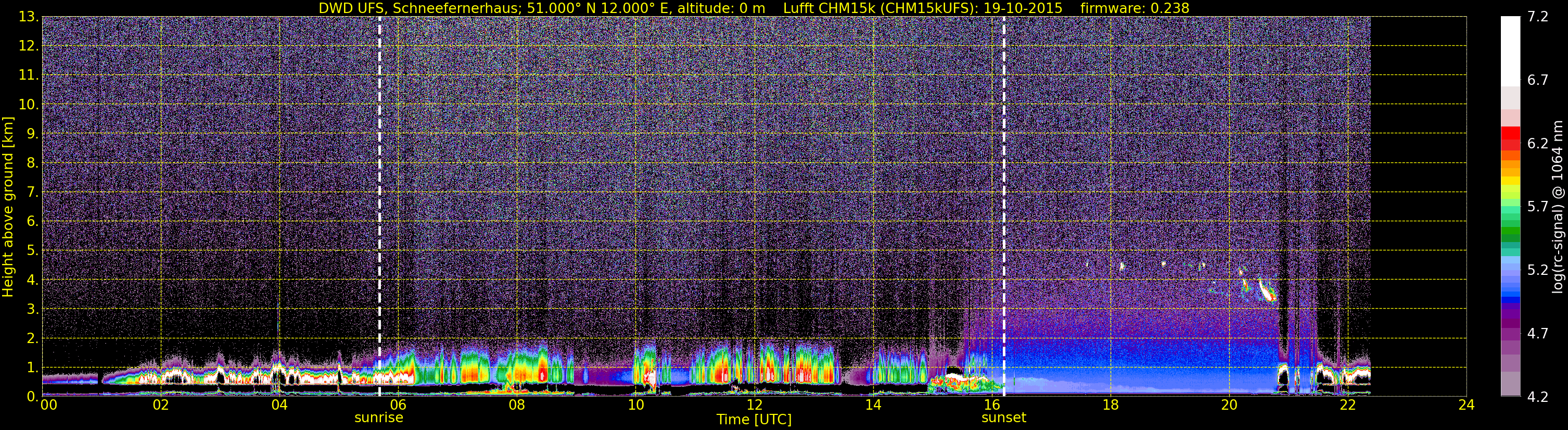Click the 06 tick label on time axis
Screen dimensions: 1568x430
(398, 406)
